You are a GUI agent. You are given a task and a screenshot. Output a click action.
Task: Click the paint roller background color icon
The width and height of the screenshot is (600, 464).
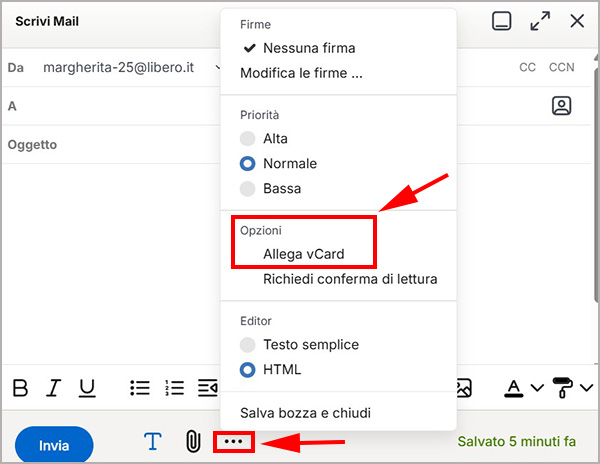click(562, 388)
